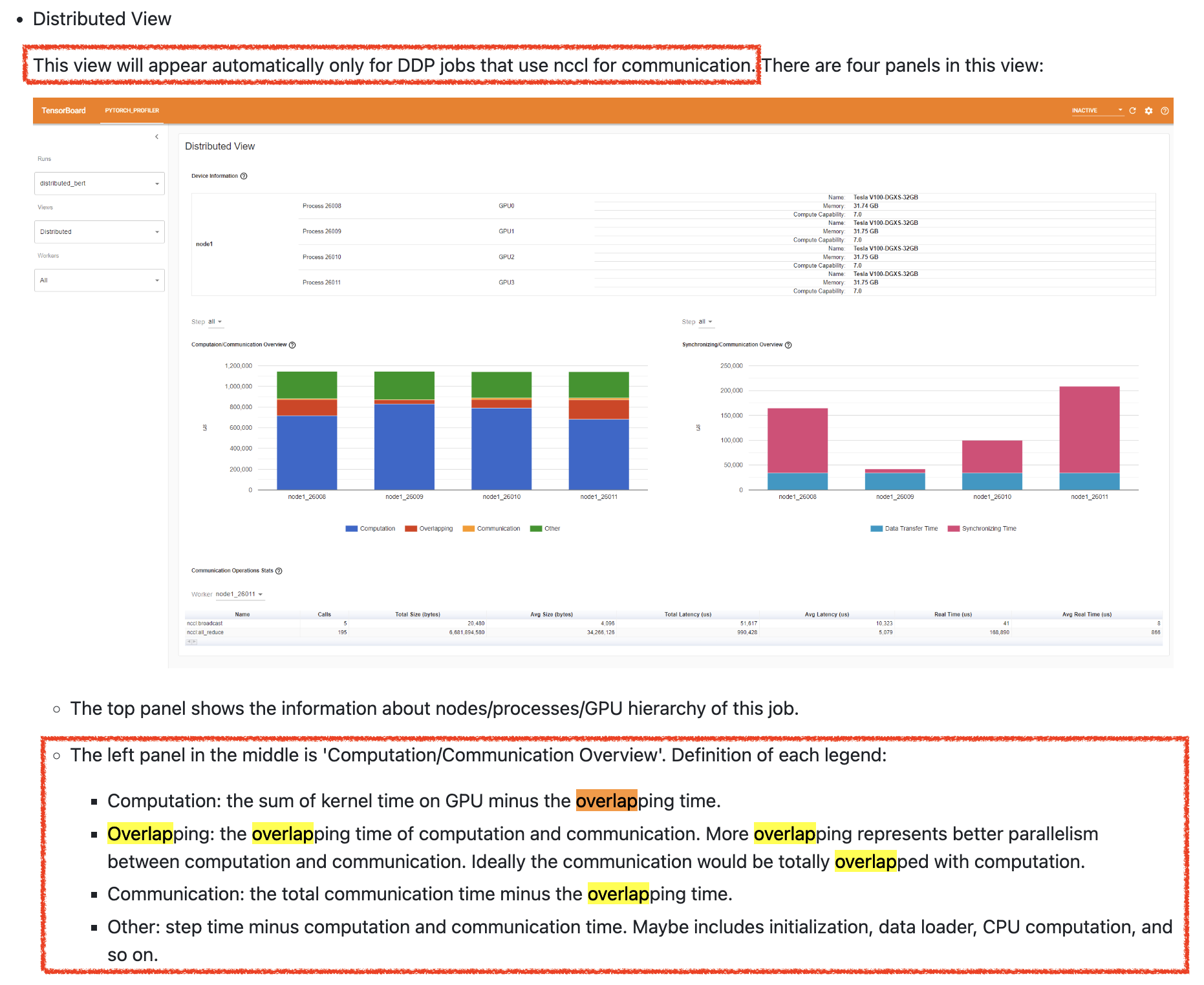
Task: Click the 990,428 total latency cell
Action: (747, 633)
